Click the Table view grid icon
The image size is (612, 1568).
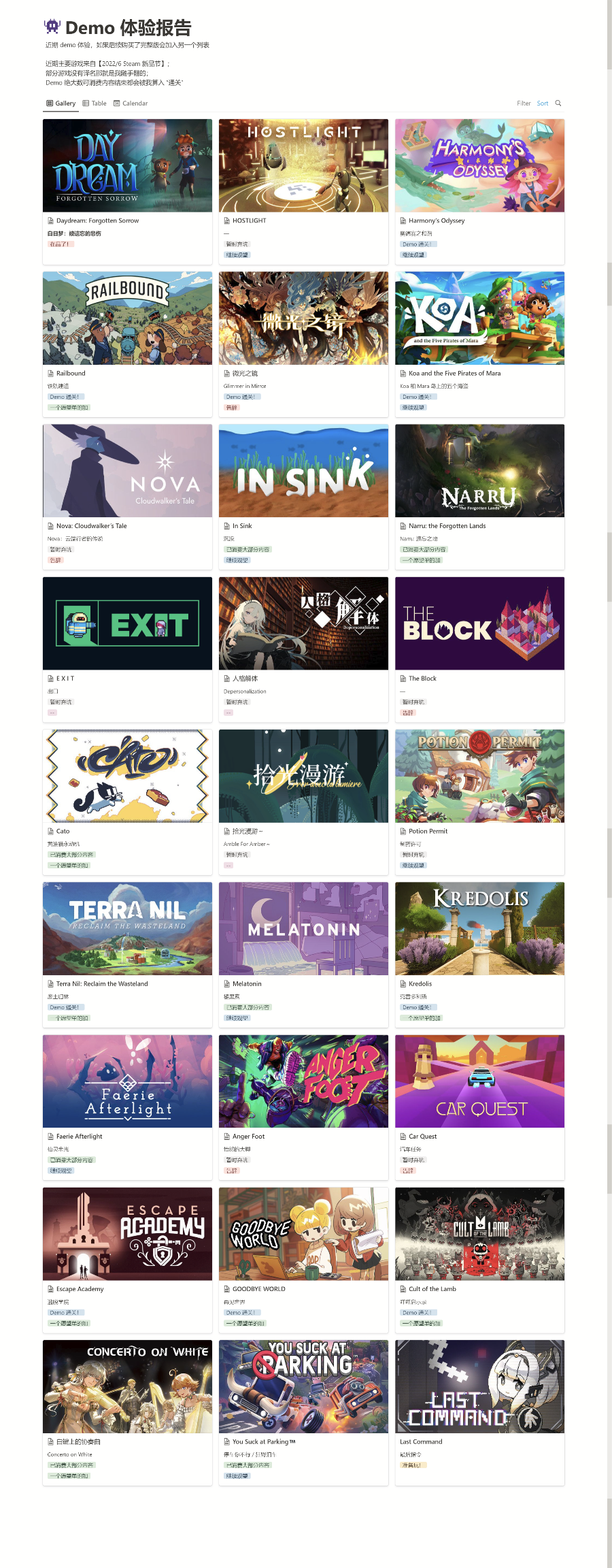pyautogui.click(x=86, y=103)
